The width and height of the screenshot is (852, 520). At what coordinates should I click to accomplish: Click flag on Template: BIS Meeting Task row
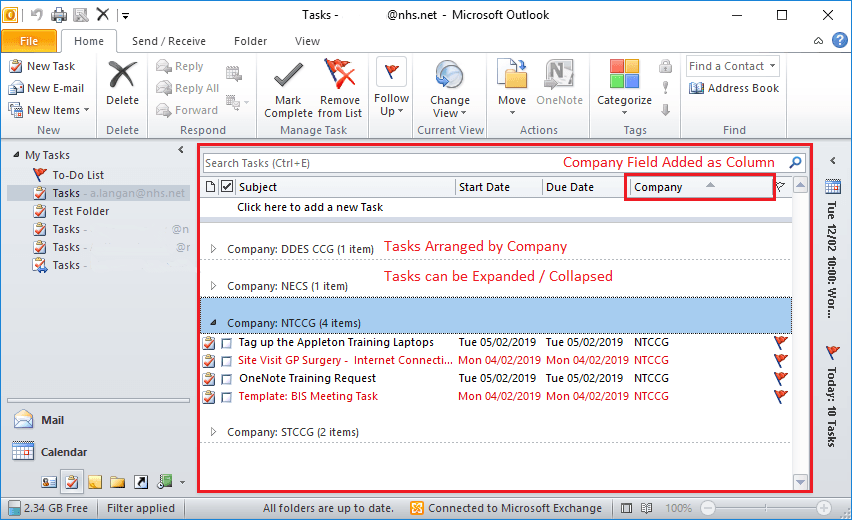click(x=781, y=397)
